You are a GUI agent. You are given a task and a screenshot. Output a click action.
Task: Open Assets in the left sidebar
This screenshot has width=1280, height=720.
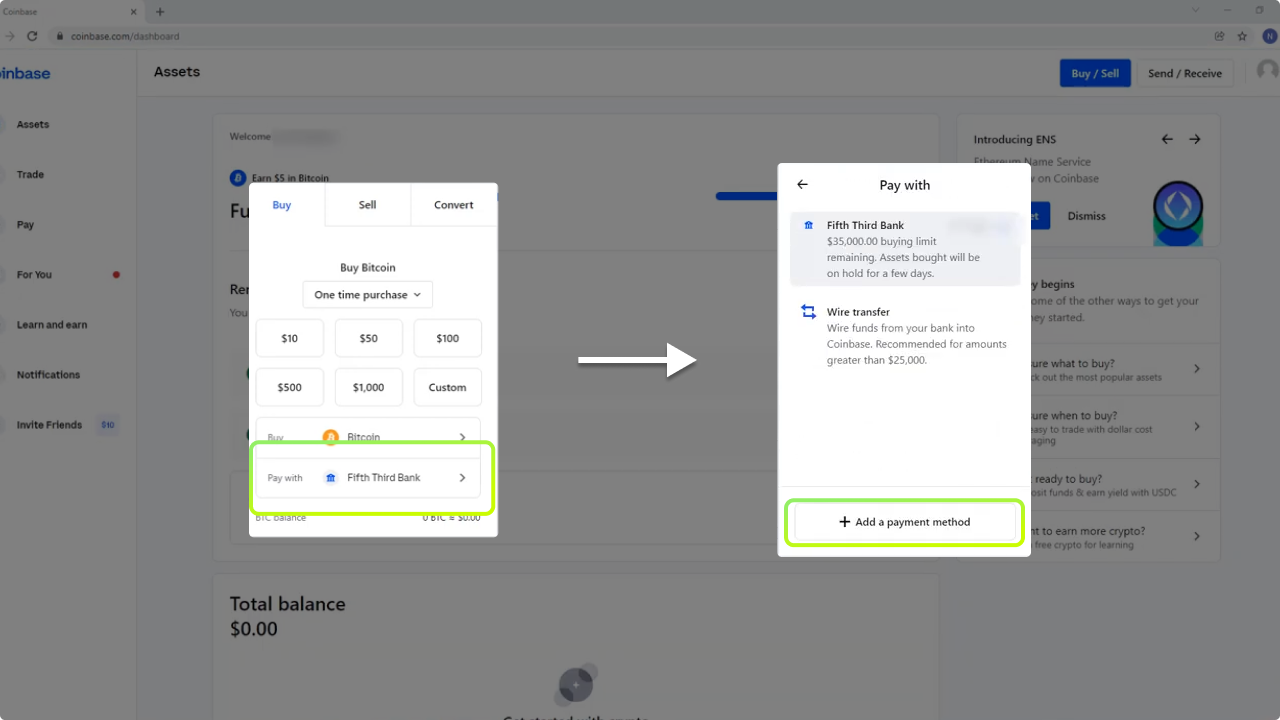click(x=32, y=125)
